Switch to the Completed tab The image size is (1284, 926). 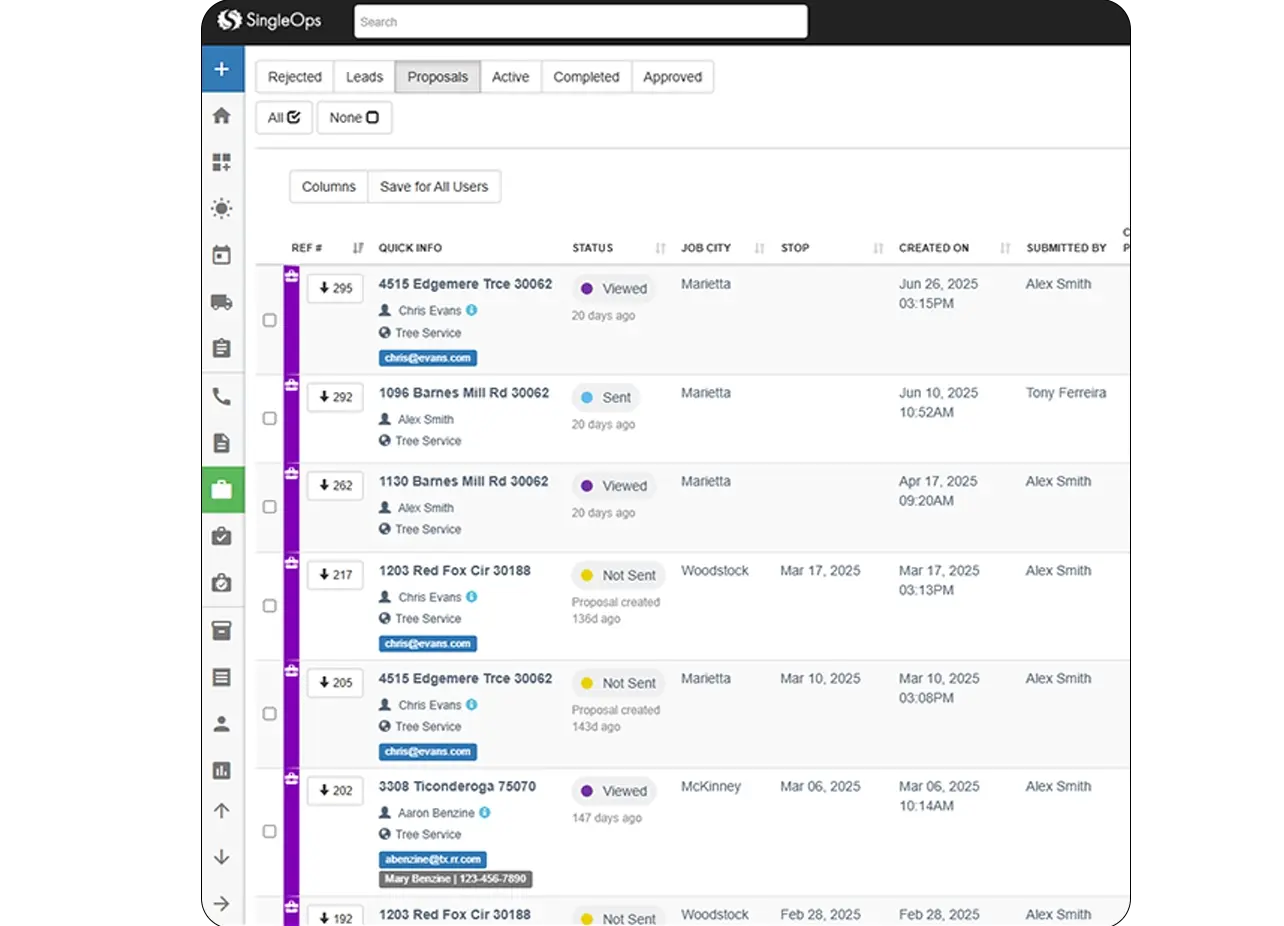click(x=586, y=77)
